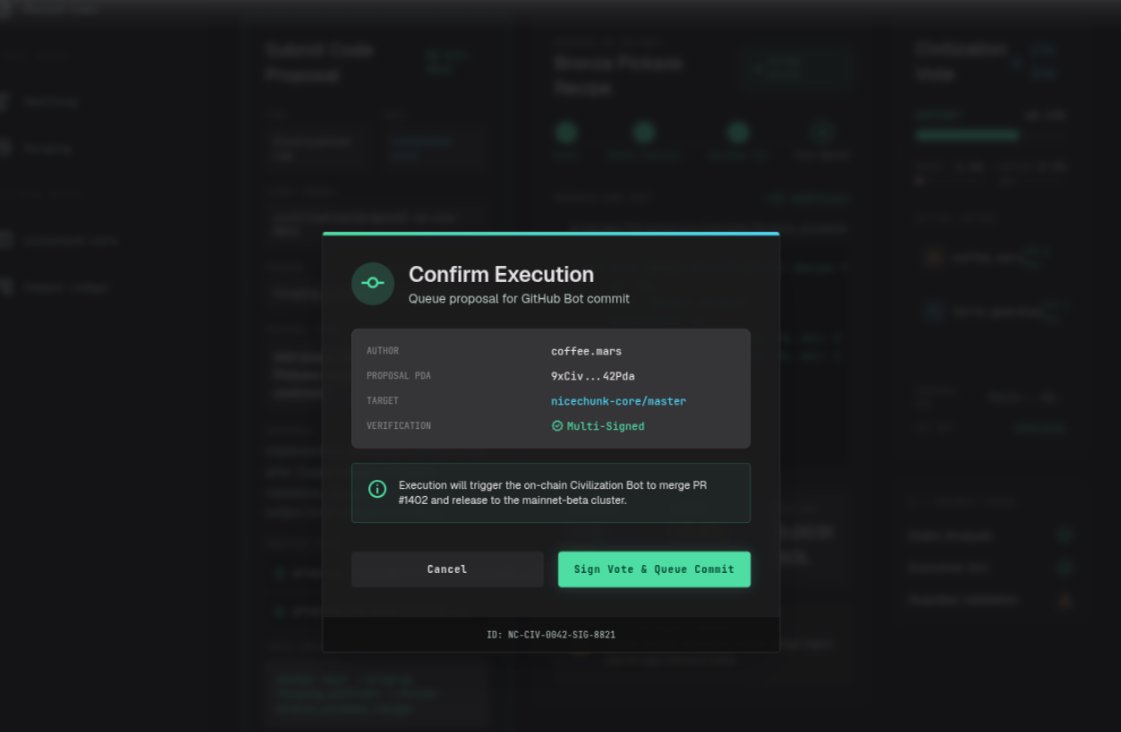
Task: Select the ID: NC-CIV-0042-SIG-8821 footer text
Action: pyautogui.click(x=551, y=635)
